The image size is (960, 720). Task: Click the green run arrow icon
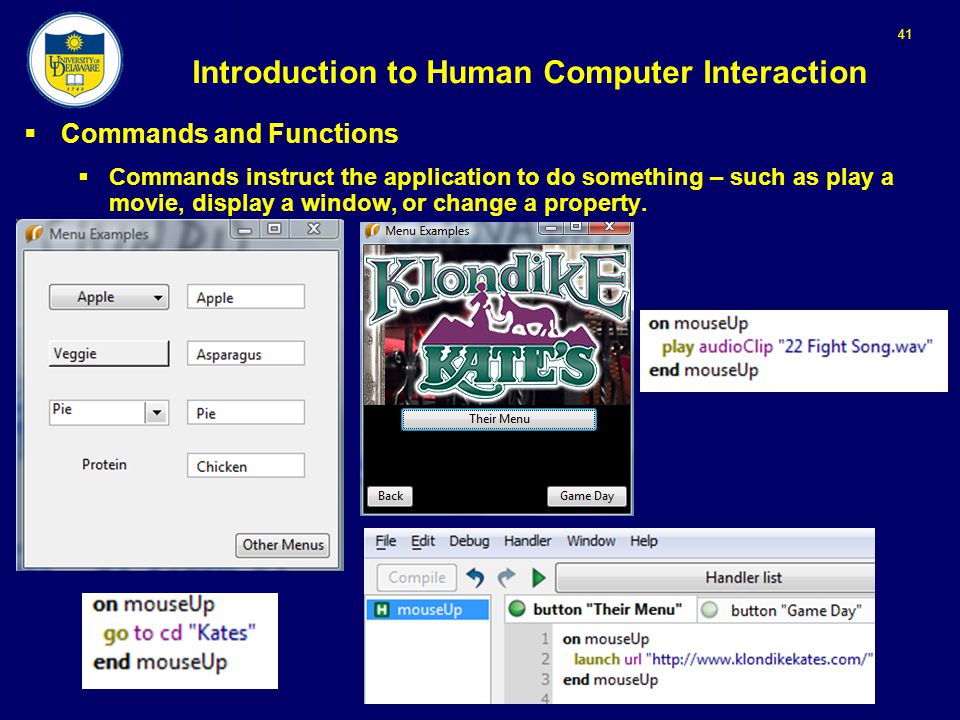pos(538,577)
